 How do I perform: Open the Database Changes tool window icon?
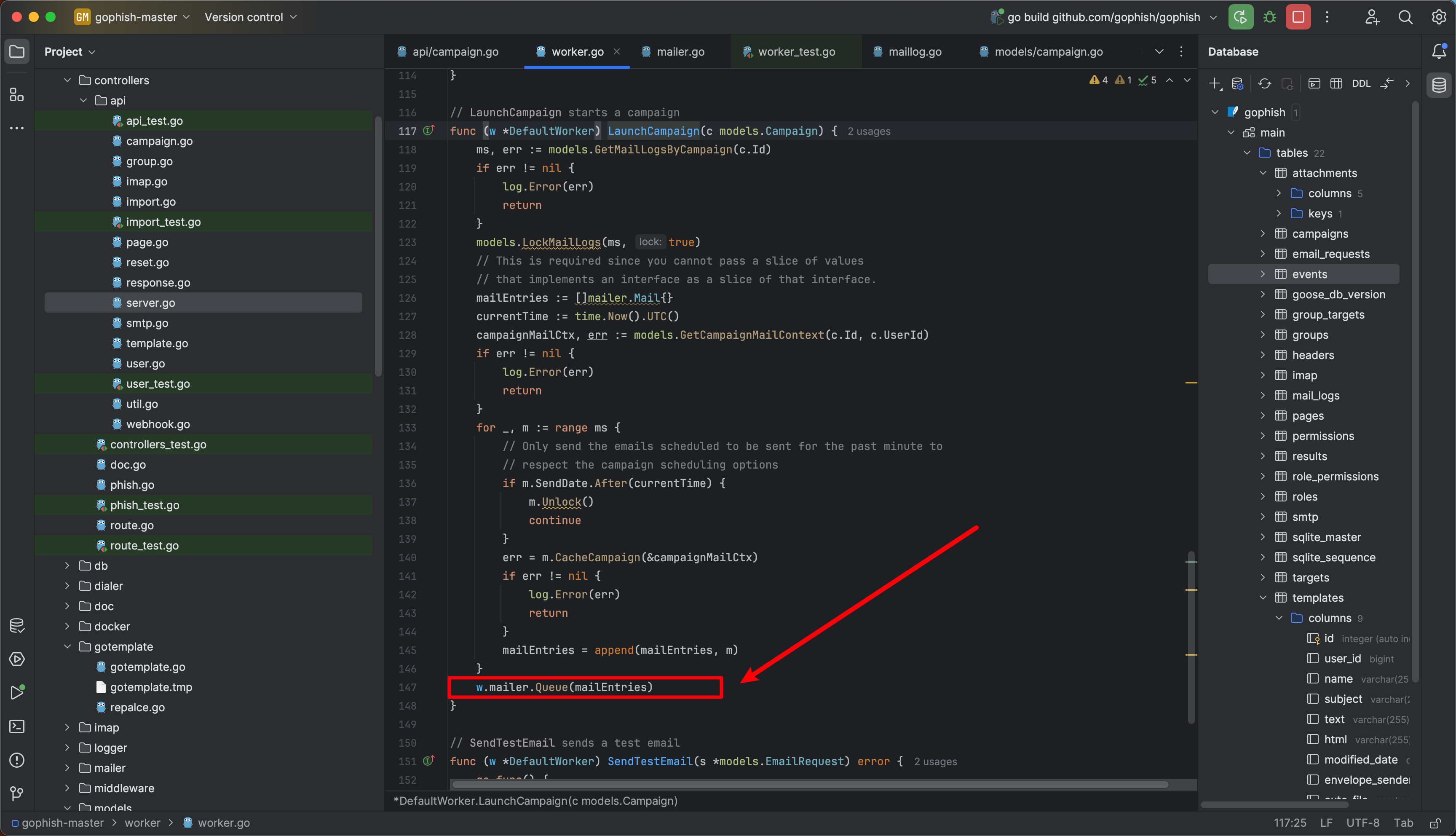[17, 626]
